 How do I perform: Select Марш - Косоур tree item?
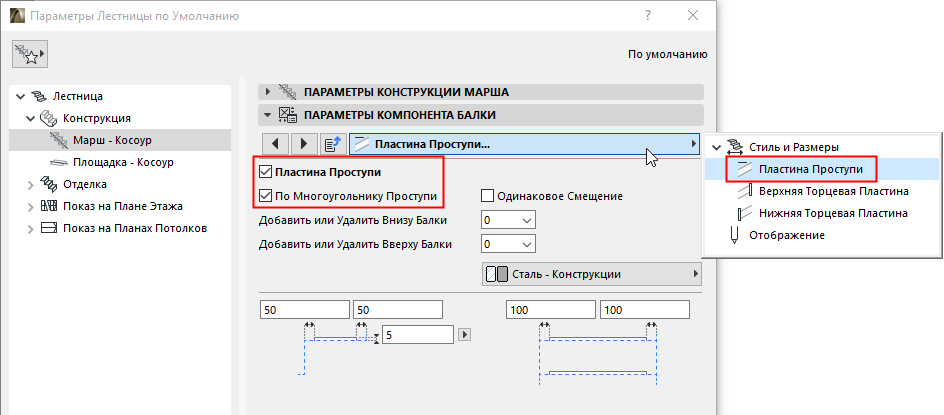(113, 140)
